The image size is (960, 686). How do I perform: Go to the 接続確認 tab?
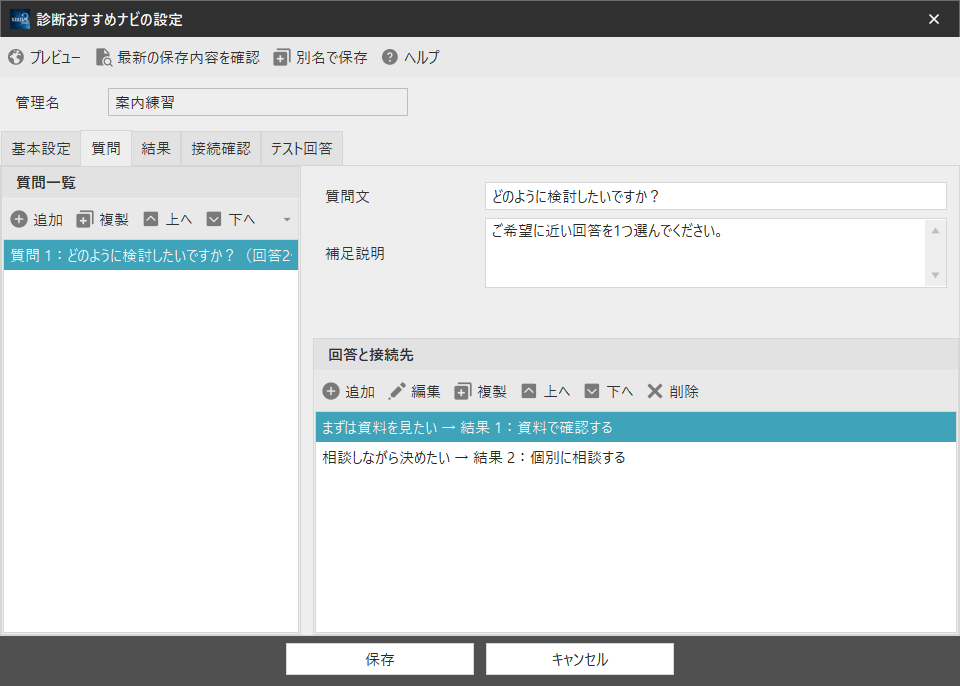221,148
